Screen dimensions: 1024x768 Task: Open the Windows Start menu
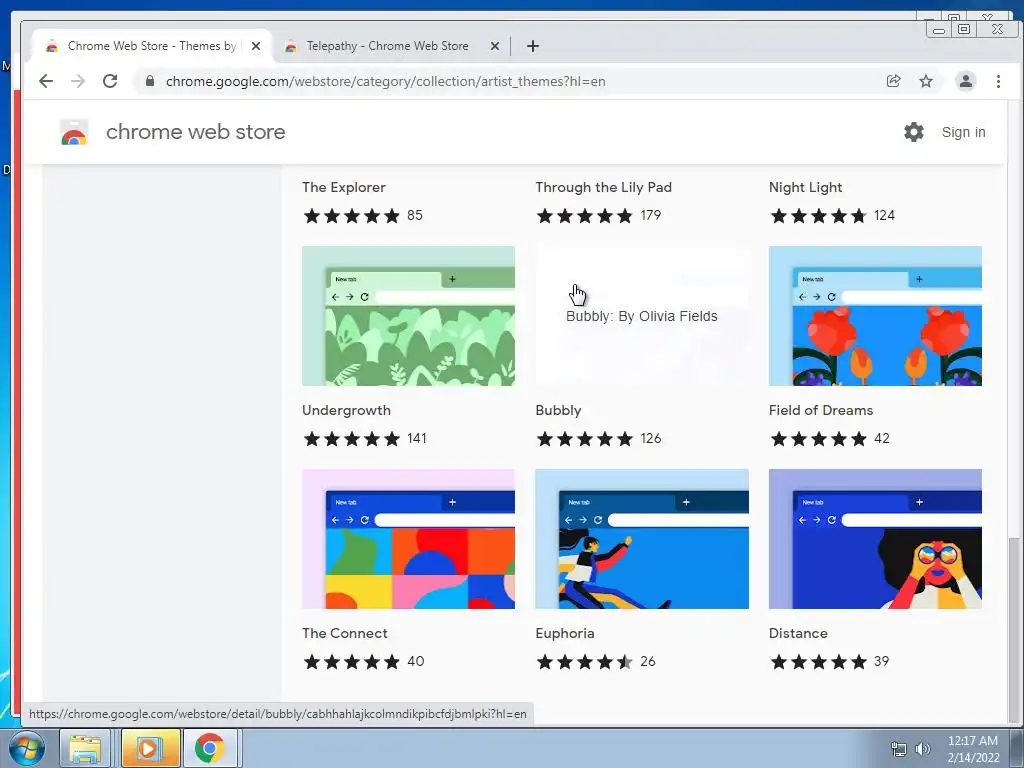click(26, 748)
